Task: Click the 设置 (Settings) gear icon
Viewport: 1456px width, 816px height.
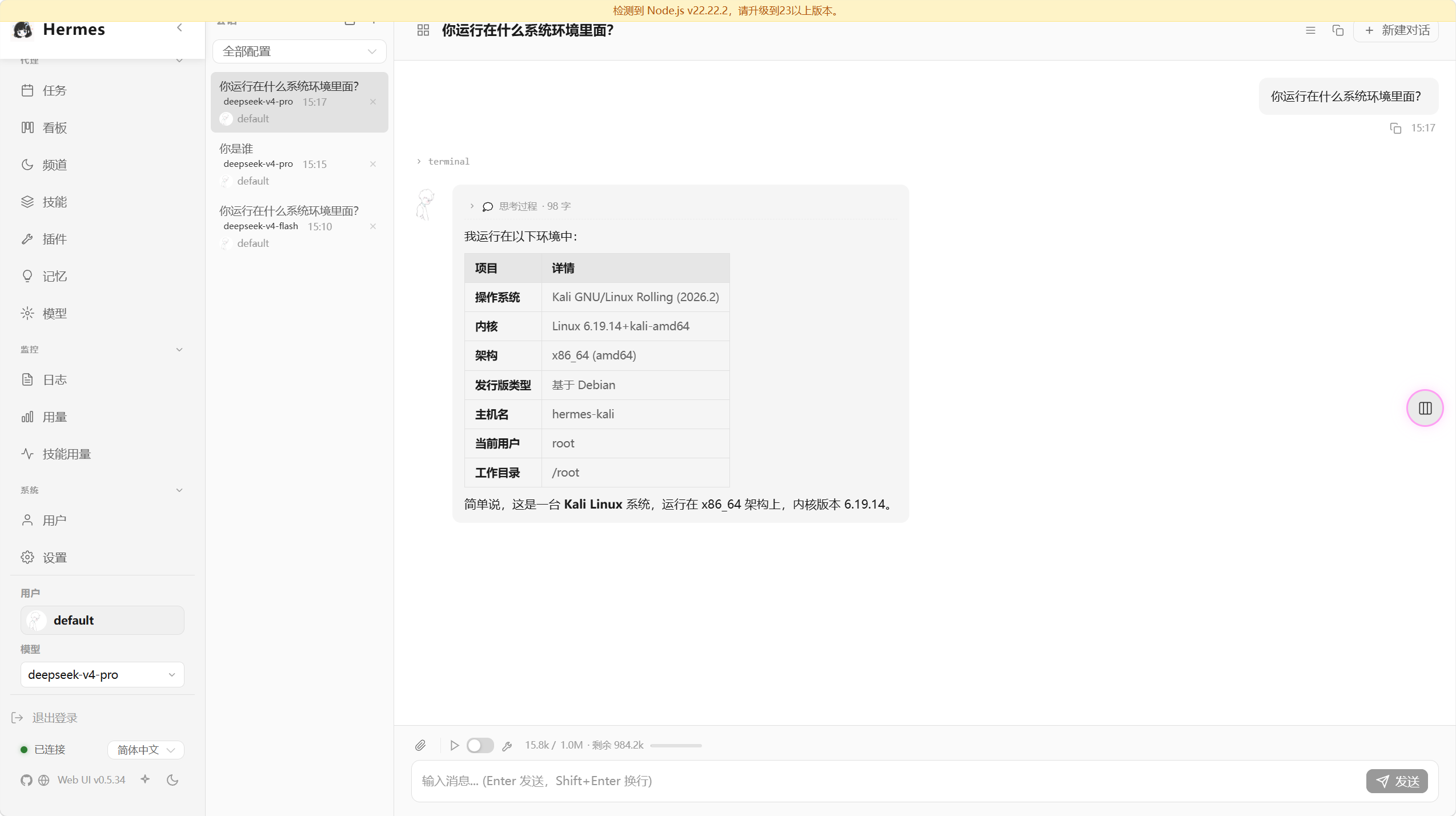Action: click(27, 557)
